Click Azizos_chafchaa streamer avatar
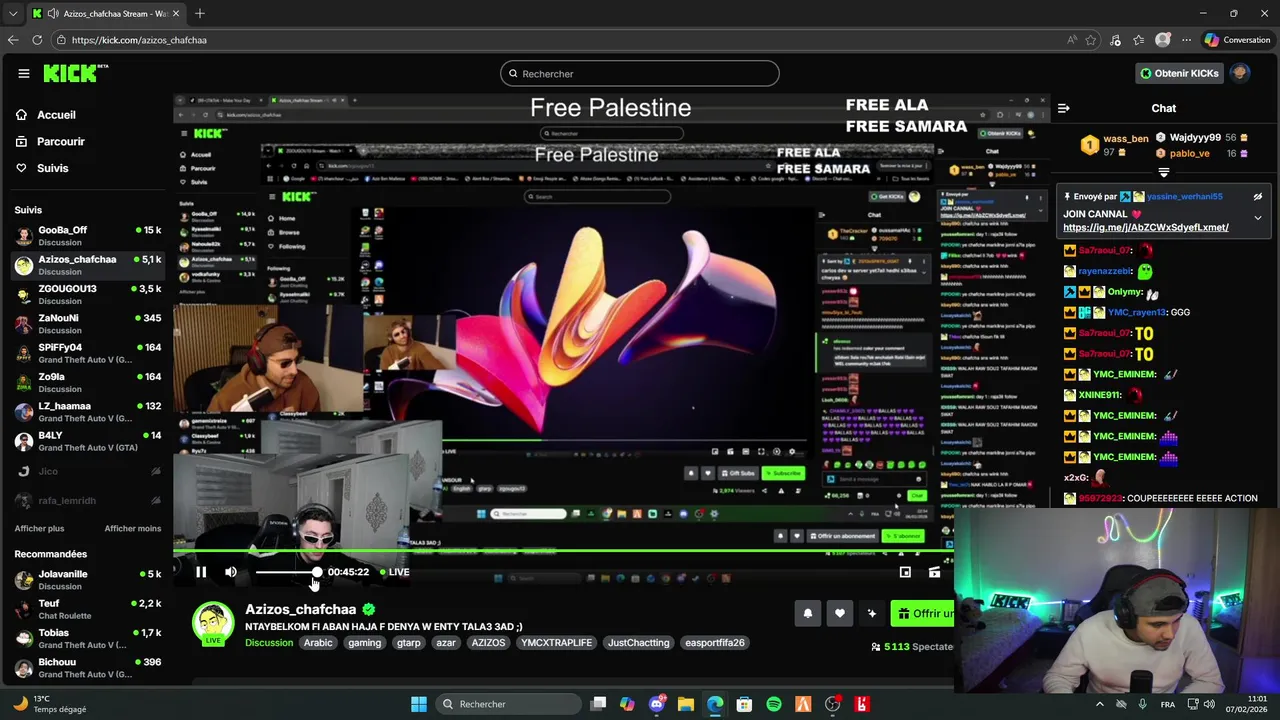The image size is (1280, 720). [x=213, y=622]
